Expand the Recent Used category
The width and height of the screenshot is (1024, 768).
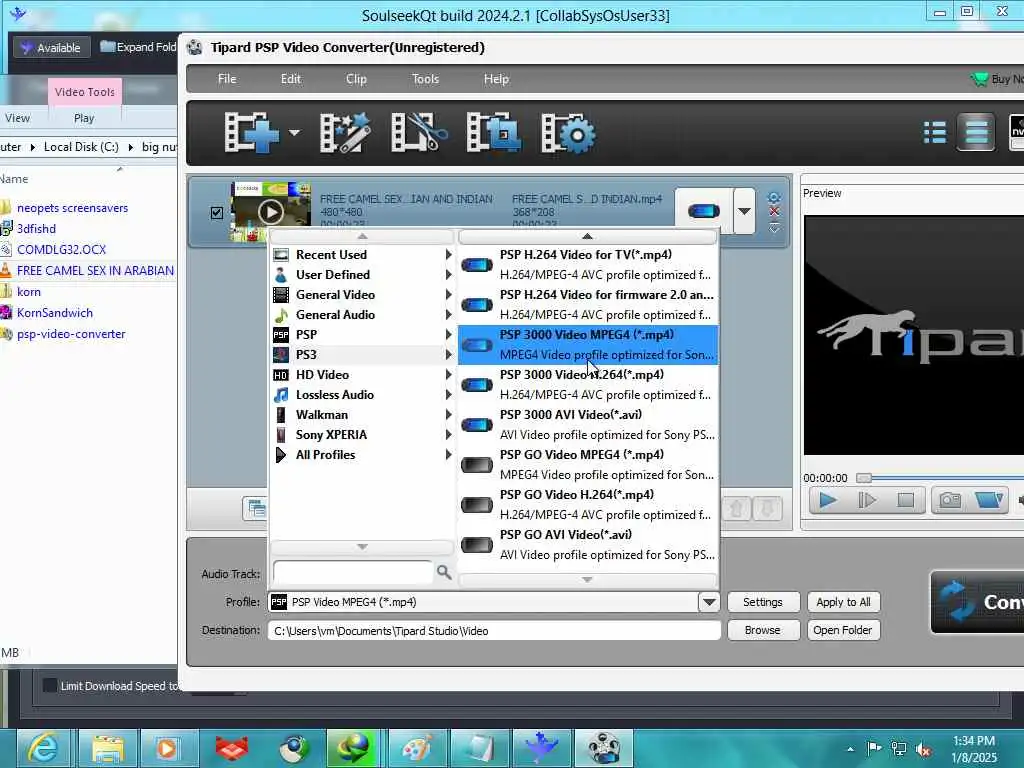(x=362, y=255)
